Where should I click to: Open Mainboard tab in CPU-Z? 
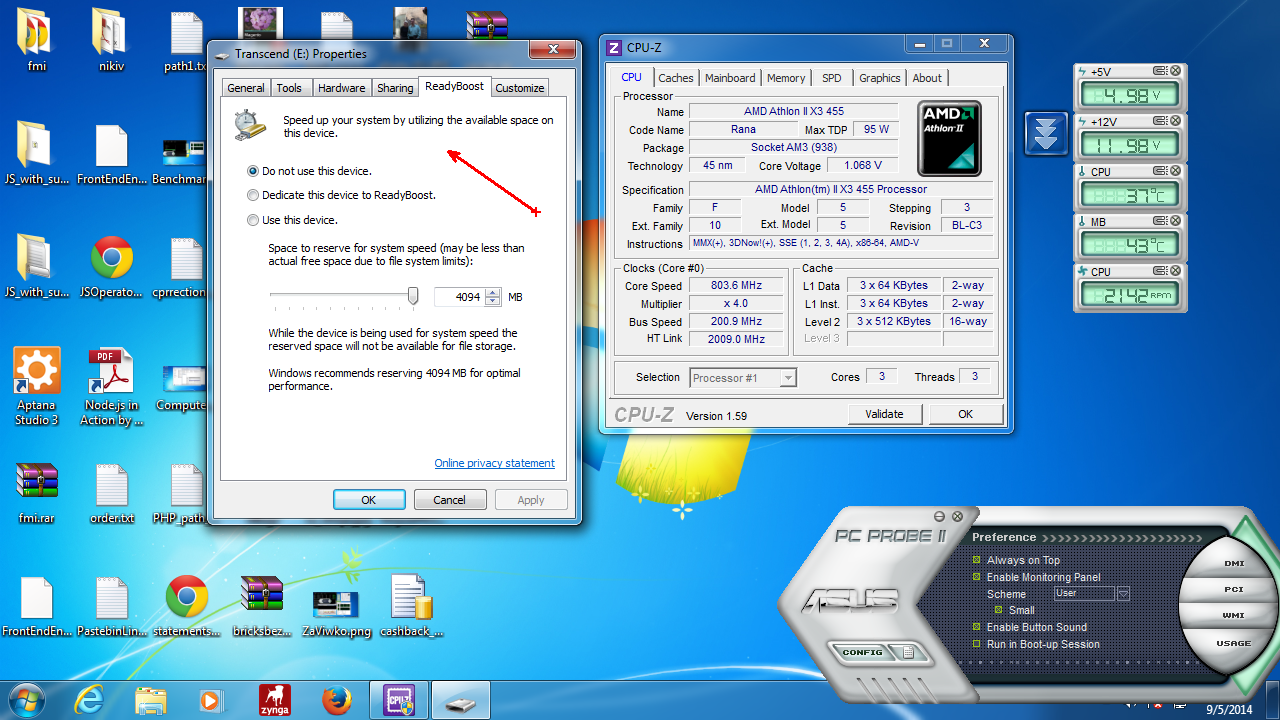(x=730, y=78)
